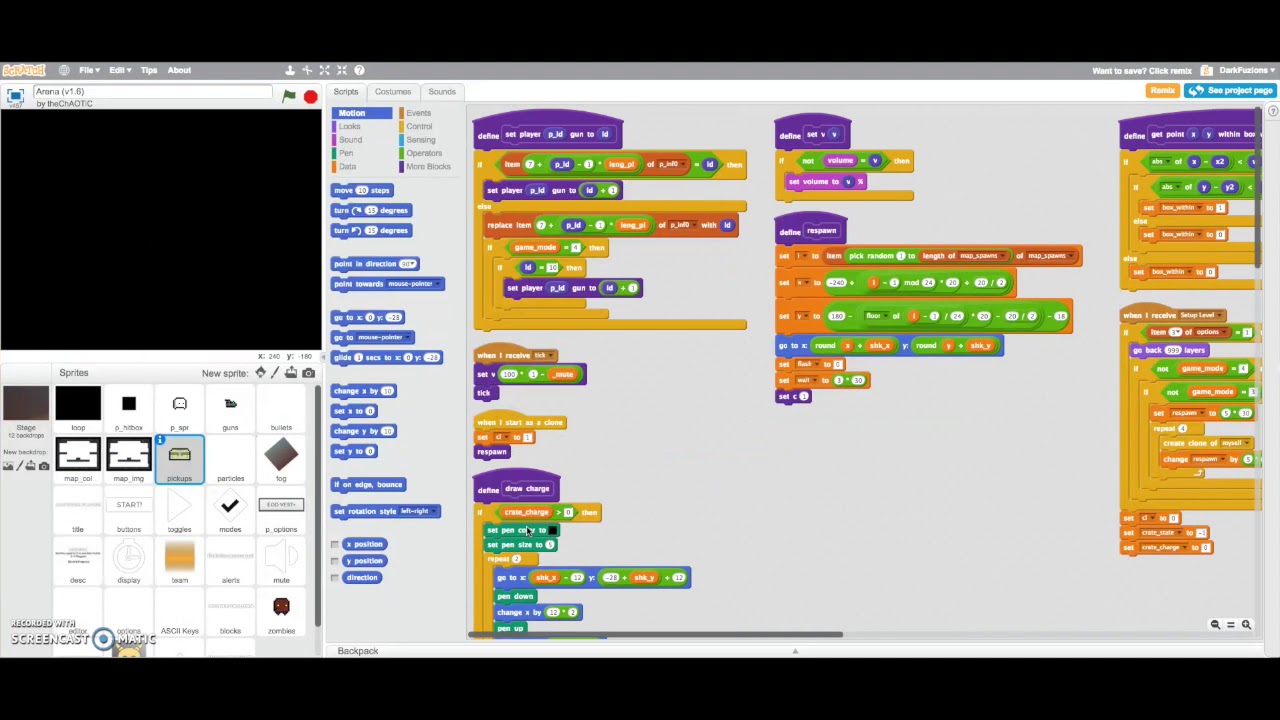Click the red stop sign button
The width and height of the screenshot is (1280, 720).
pyautogui.click(x=310, y=96)
